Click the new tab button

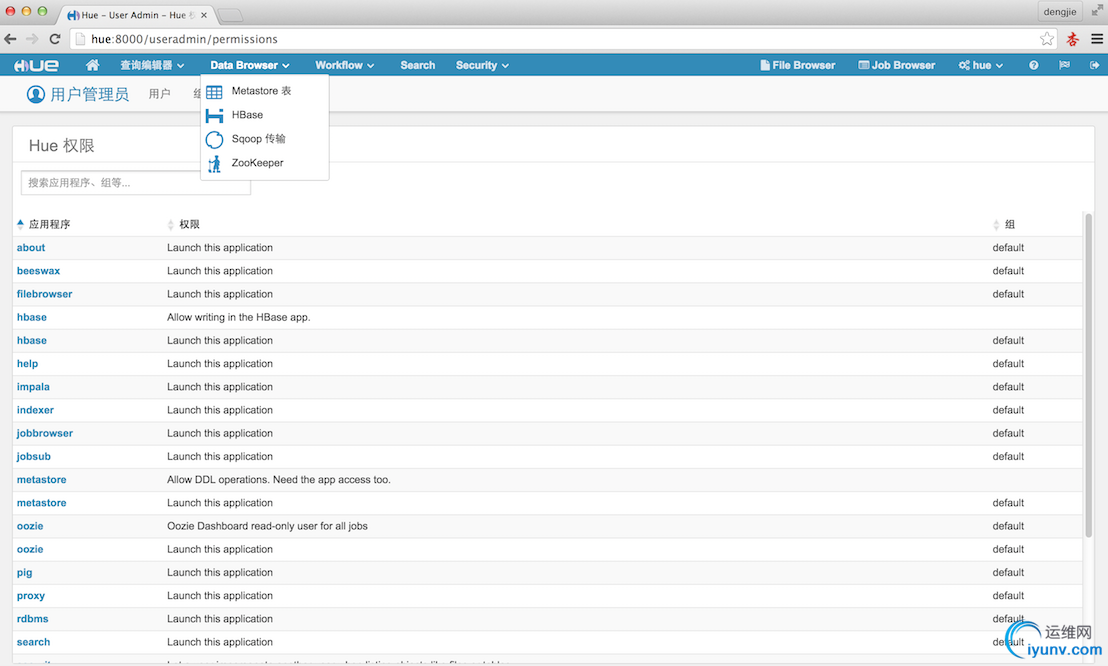point(230,16)
